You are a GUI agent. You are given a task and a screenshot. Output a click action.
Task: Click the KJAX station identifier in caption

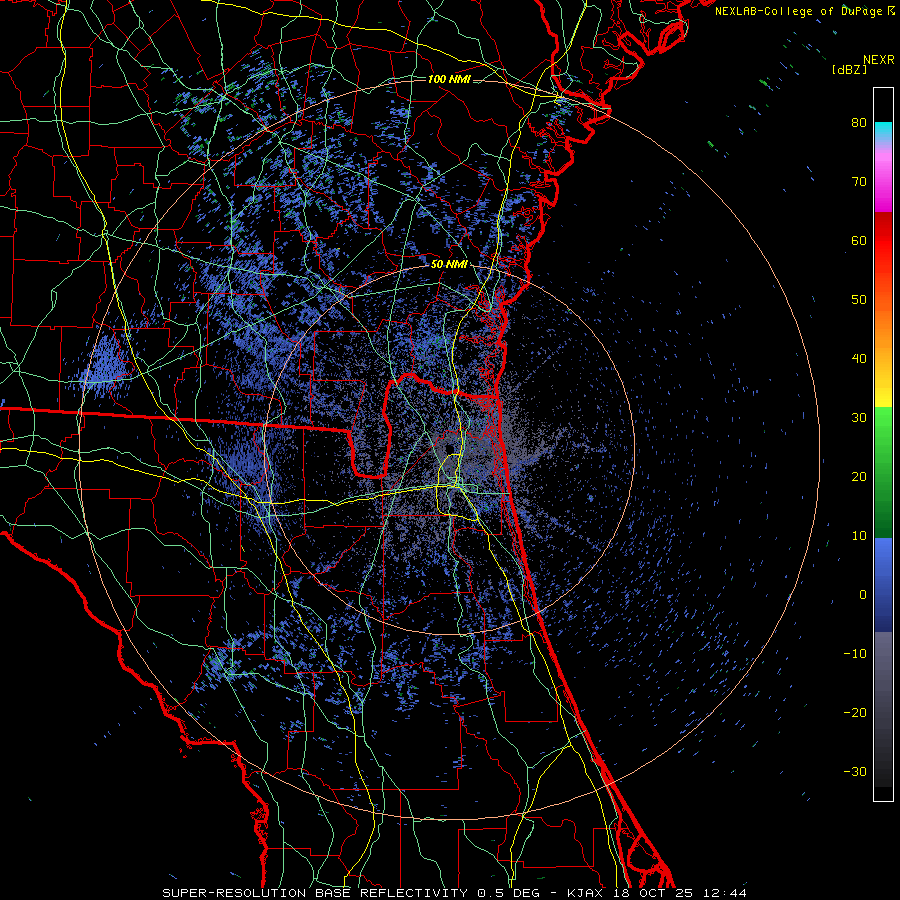coord(586,893)
